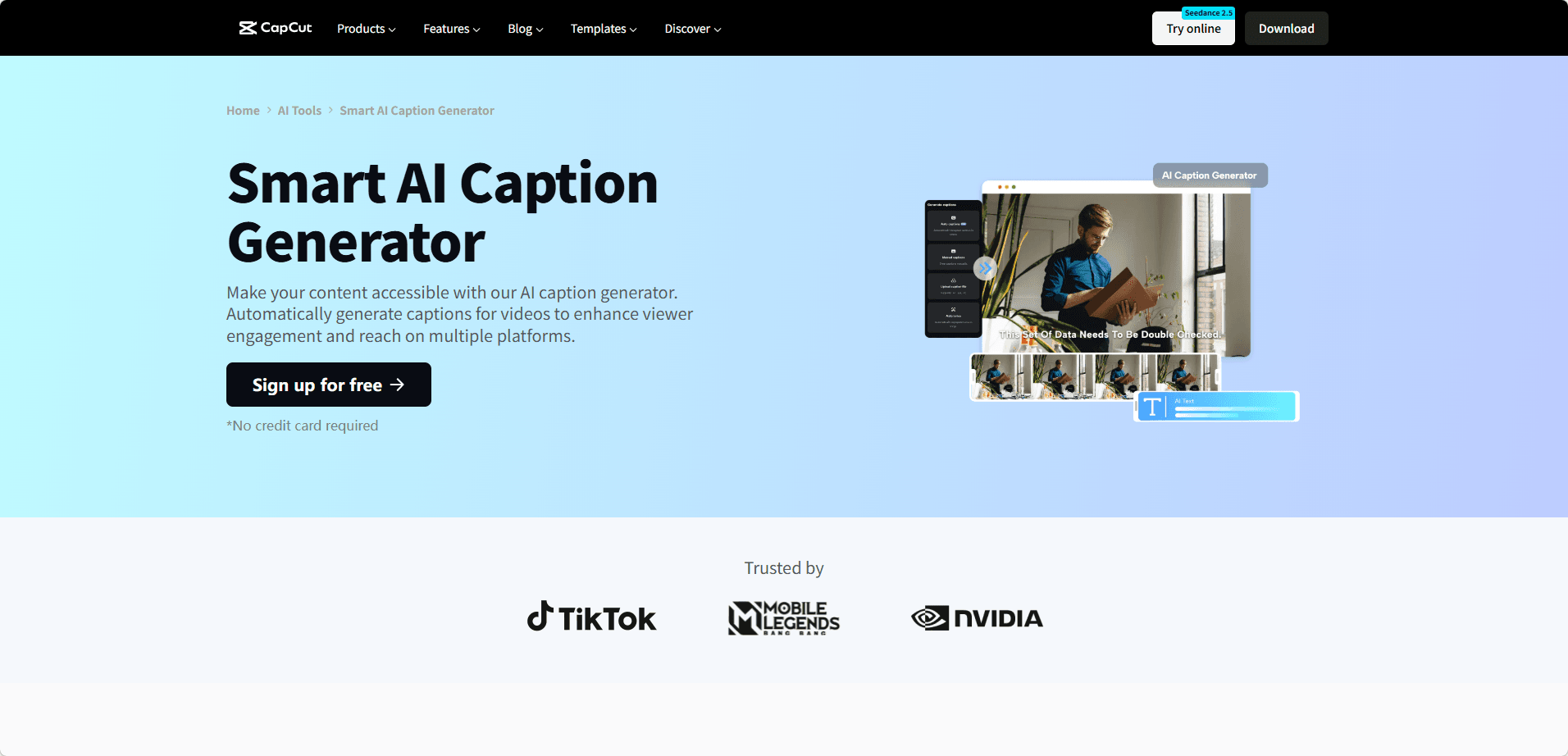
Task: Open the Blog dropdown
Action: click(x=526, y=29)
